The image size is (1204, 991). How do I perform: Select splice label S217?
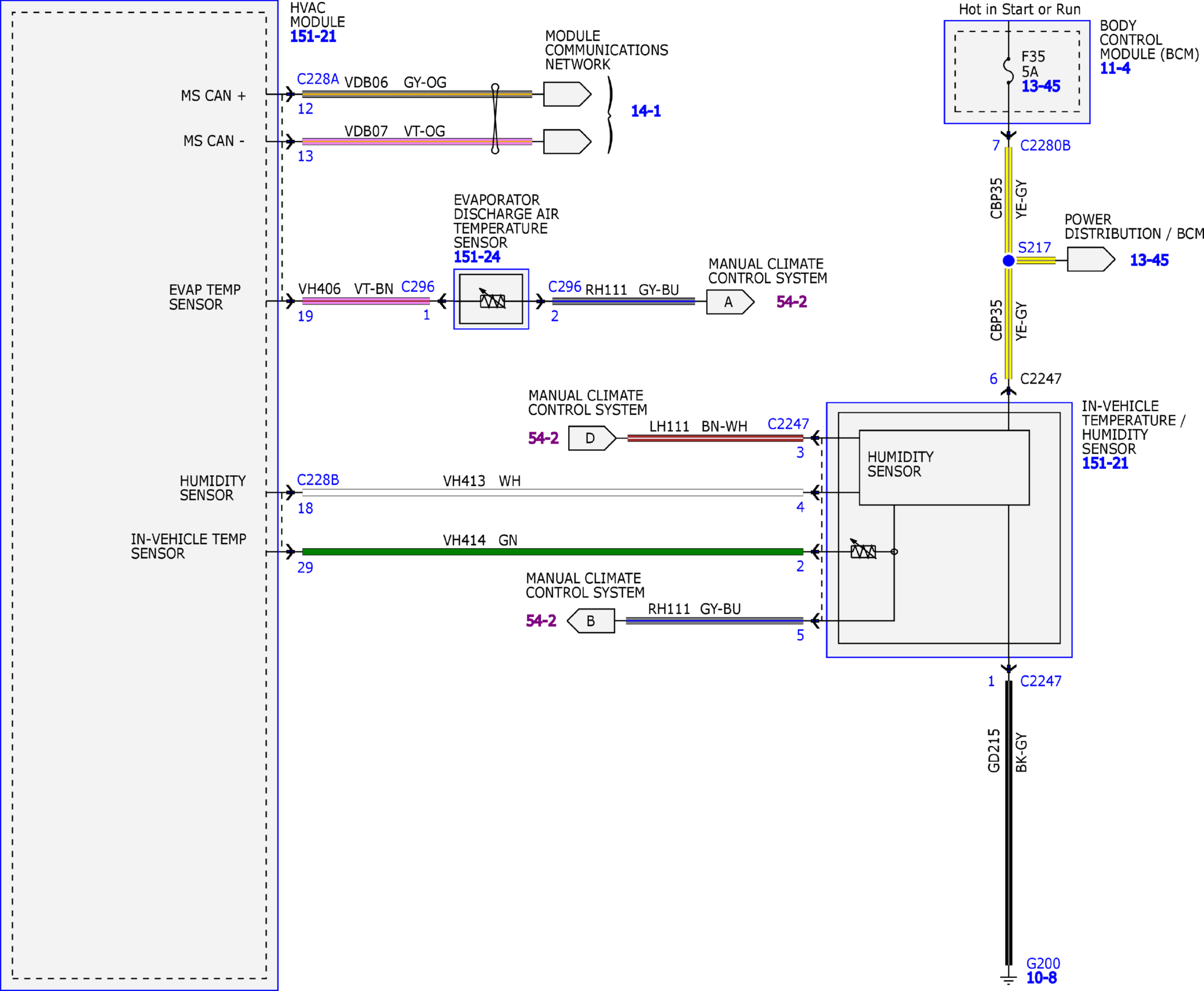click(x=1034, y=247)
